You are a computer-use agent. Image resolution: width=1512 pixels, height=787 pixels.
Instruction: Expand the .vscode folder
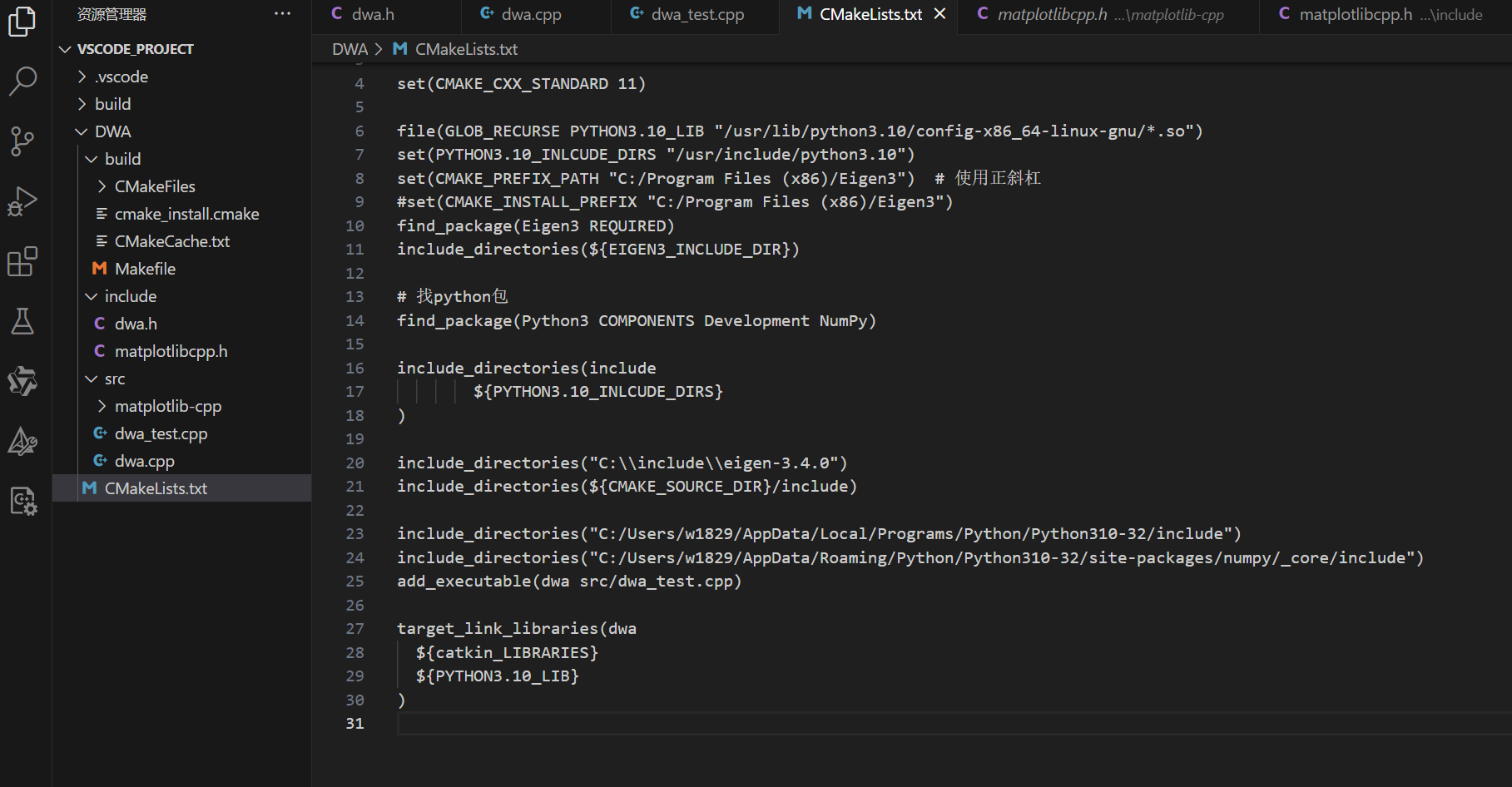182,77
